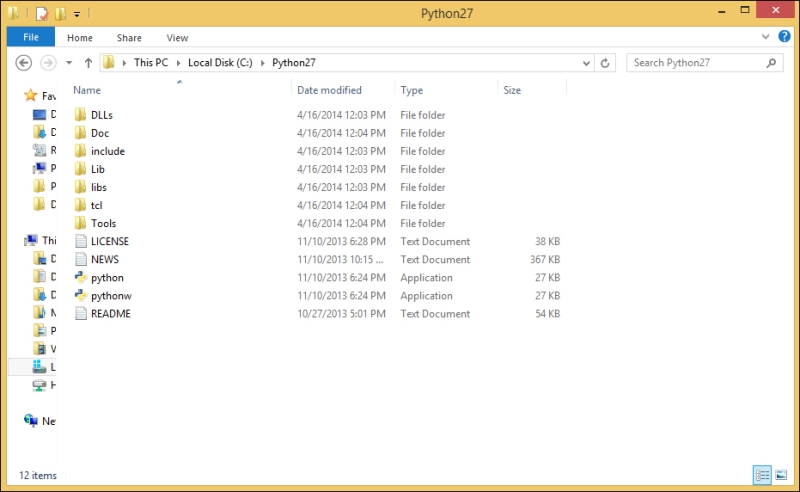This screenshot has width=800, height=492.
Task: Select Network in navigation pane
Action: (x=40, y=421)
